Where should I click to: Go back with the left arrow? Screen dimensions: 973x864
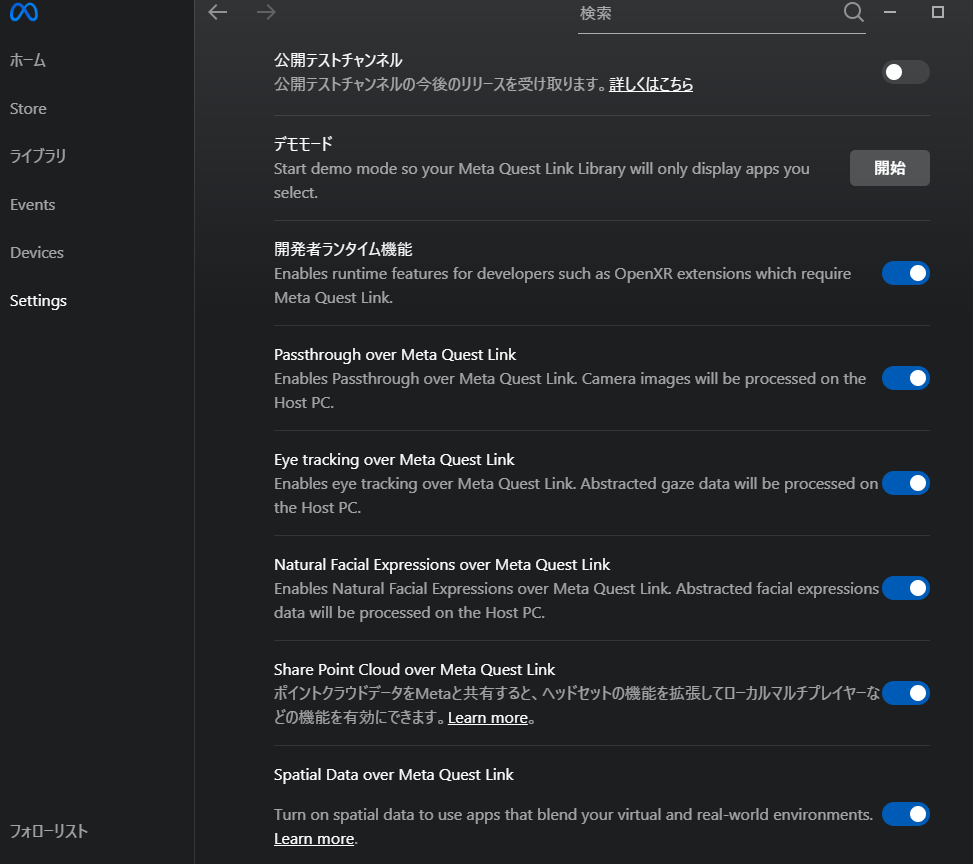click(x=218, y=12)
